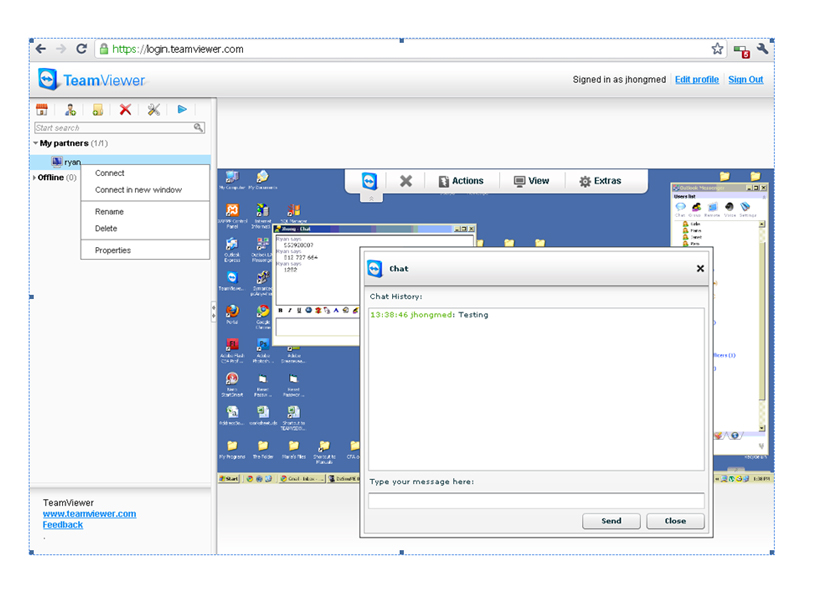This screenshot has width=836, height=589.
Task: Click the bookmark star in the address bar
Action: pyautogui.click(x=717, y=47)
